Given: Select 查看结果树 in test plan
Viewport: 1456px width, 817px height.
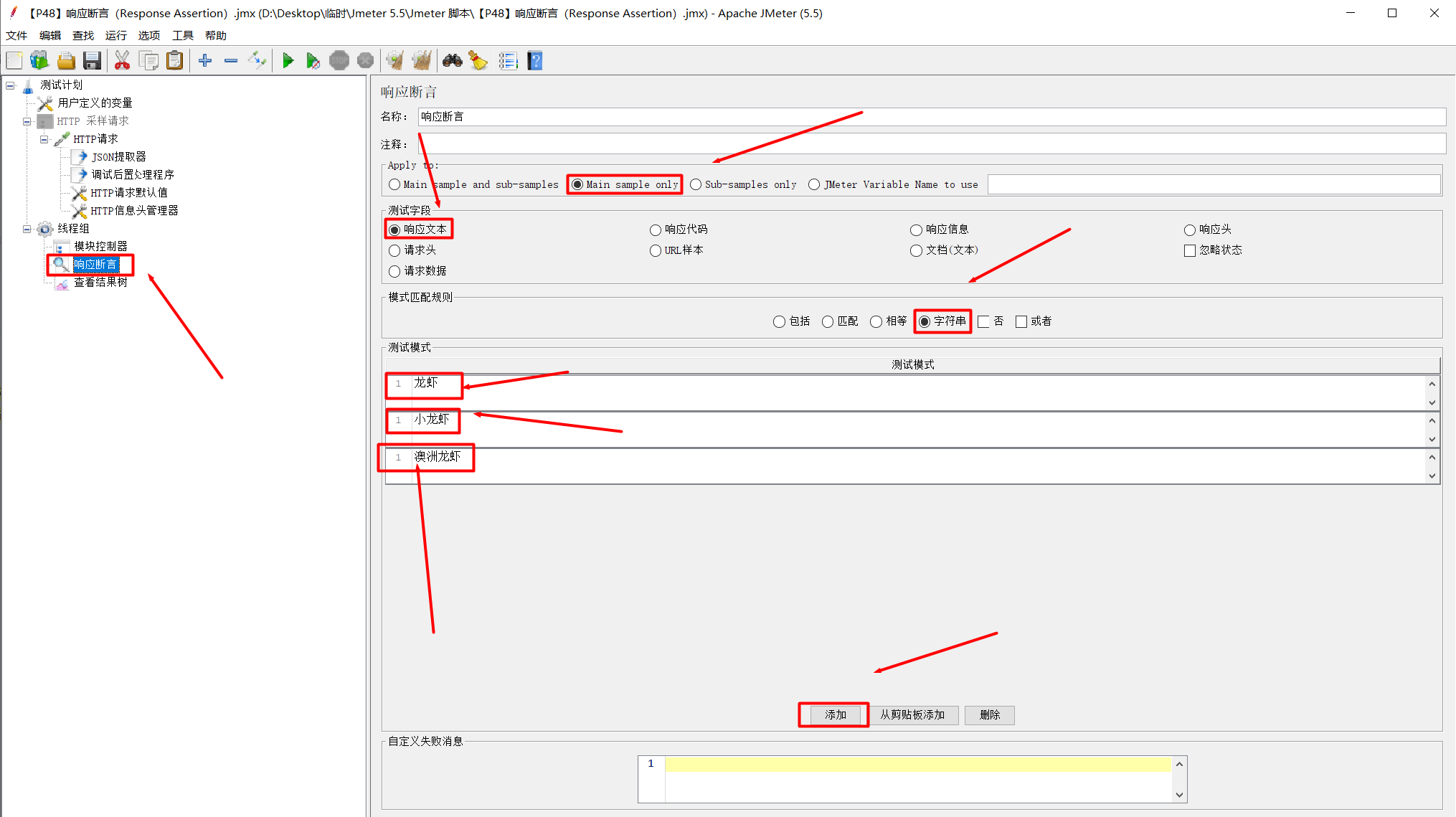Looking at the screenshot, I should [x=100, y=282].
